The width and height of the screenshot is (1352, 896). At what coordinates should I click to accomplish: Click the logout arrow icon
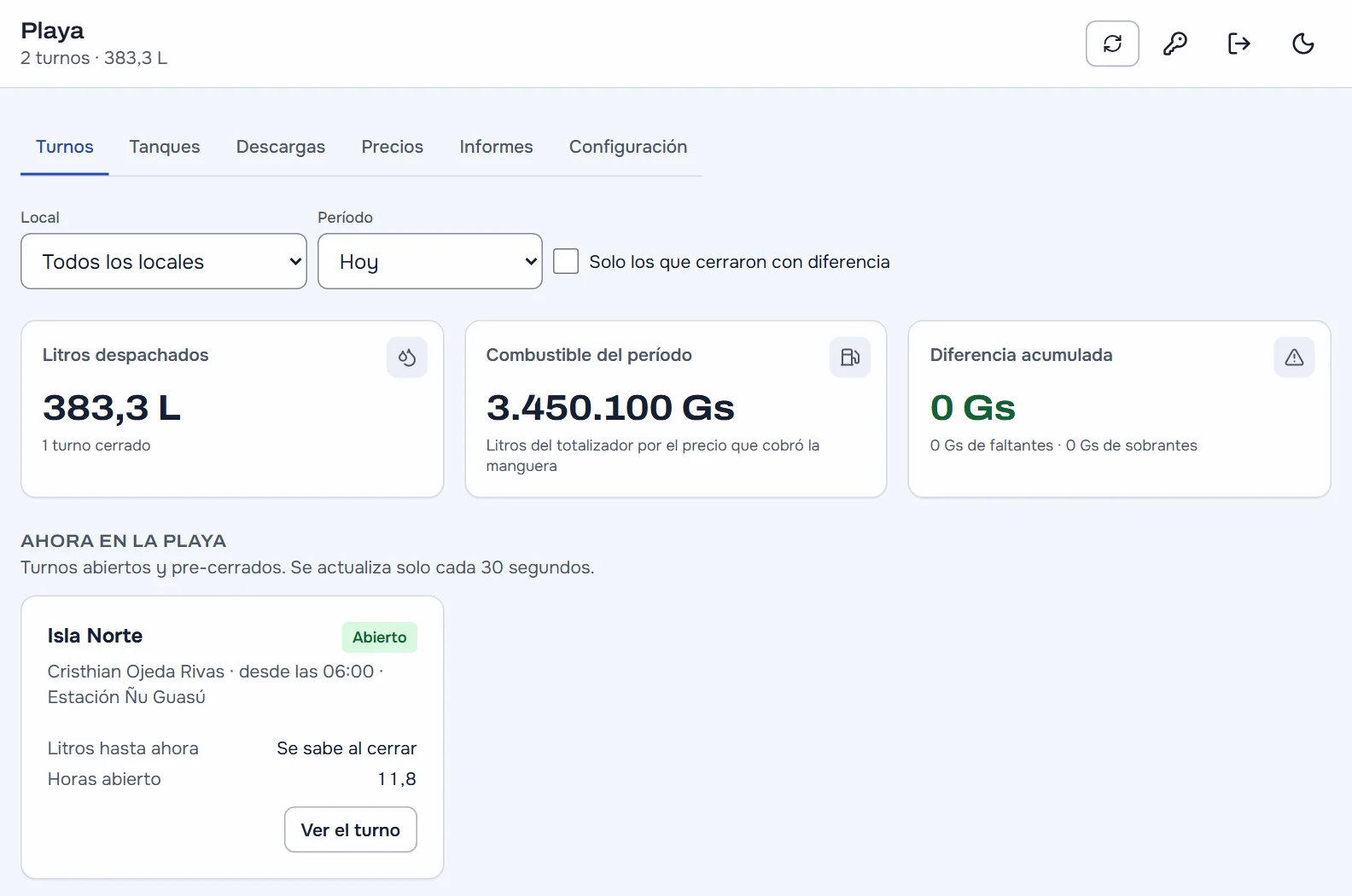coord(1238,44)
